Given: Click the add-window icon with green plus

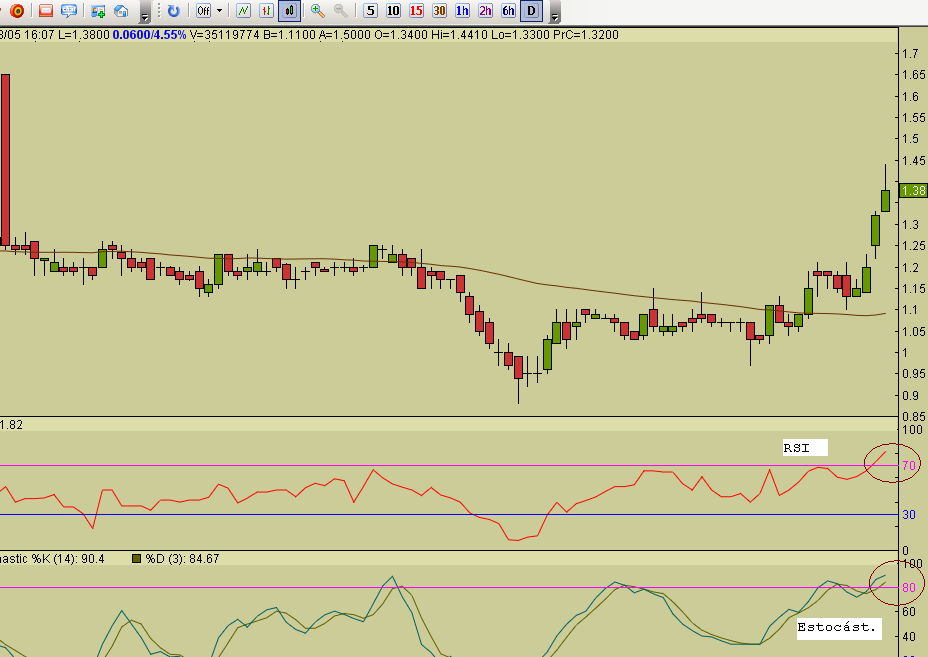Looking at the screenshot, I should [x=98, y=11].
